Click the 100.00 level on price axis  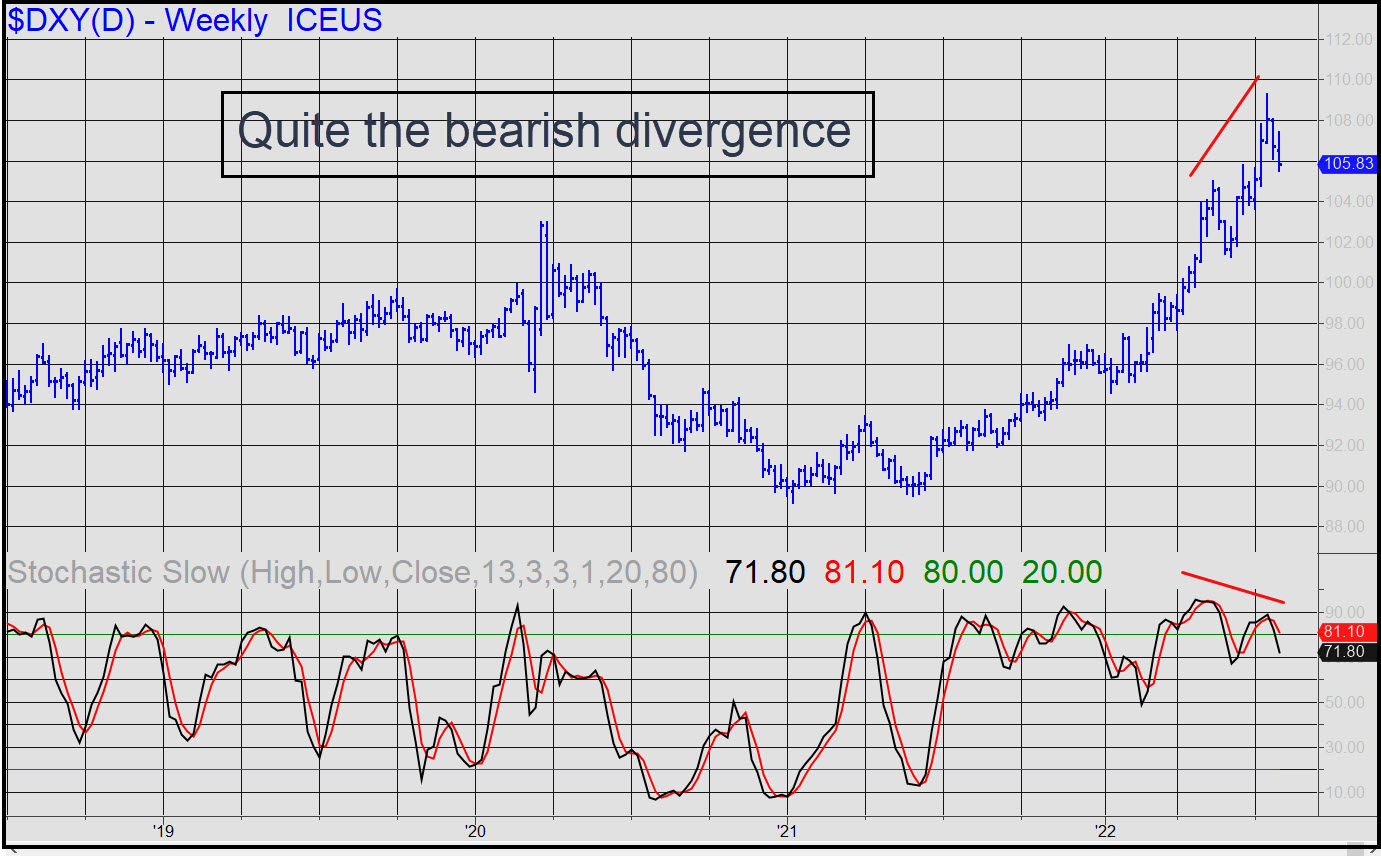[x=1345, y=283]
